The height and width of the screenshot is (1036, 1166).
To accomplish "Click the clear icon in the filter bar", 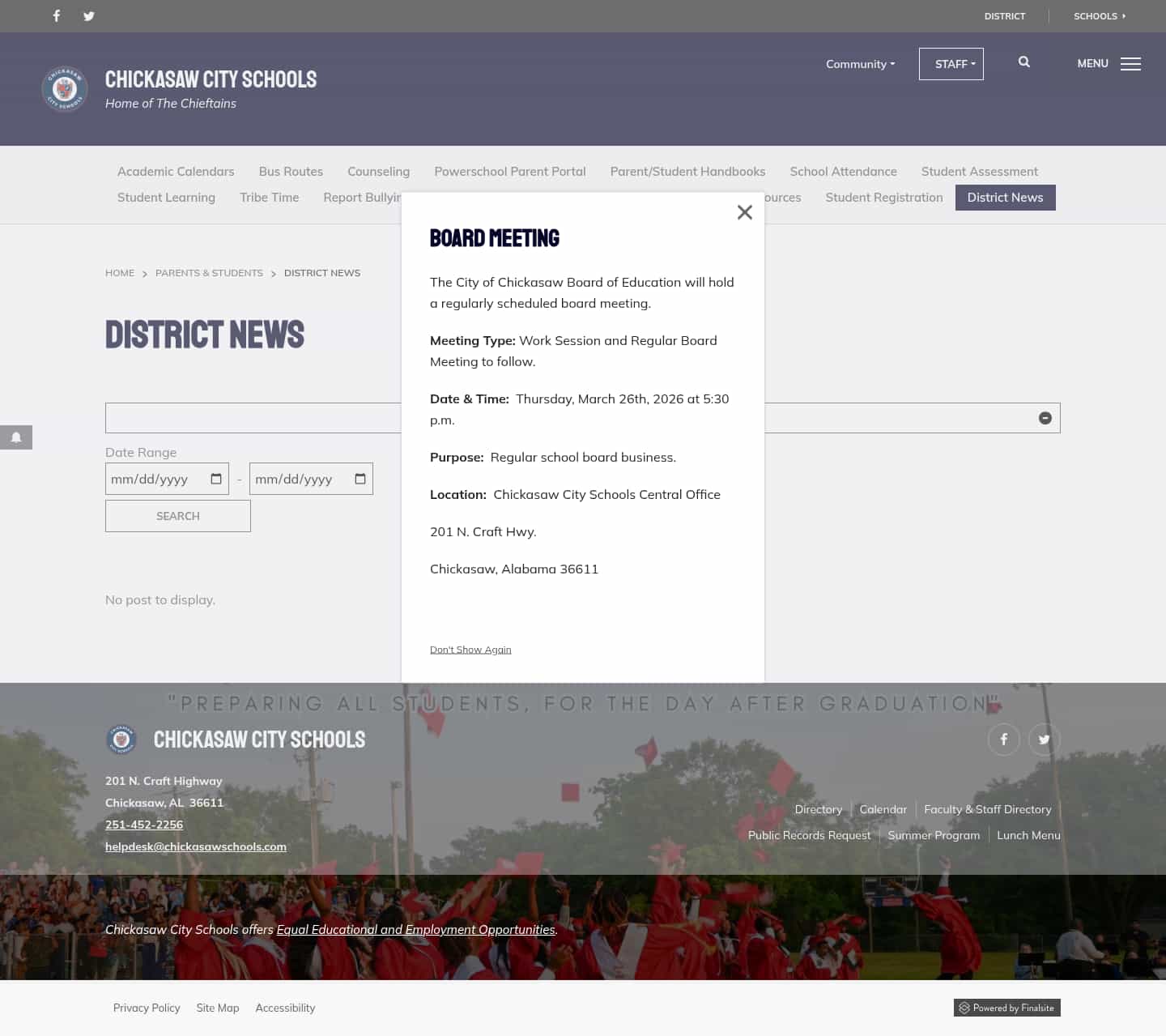I will 1045,418.
